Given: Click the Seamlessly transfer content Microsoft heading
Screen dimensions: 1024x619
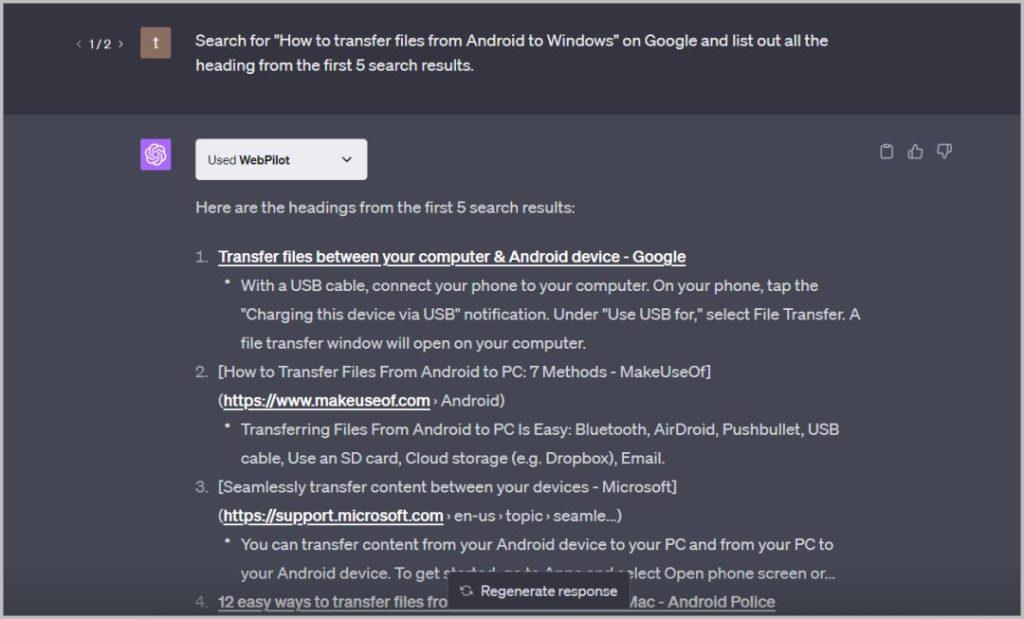Looking at the screenshot, I should 447,486.
